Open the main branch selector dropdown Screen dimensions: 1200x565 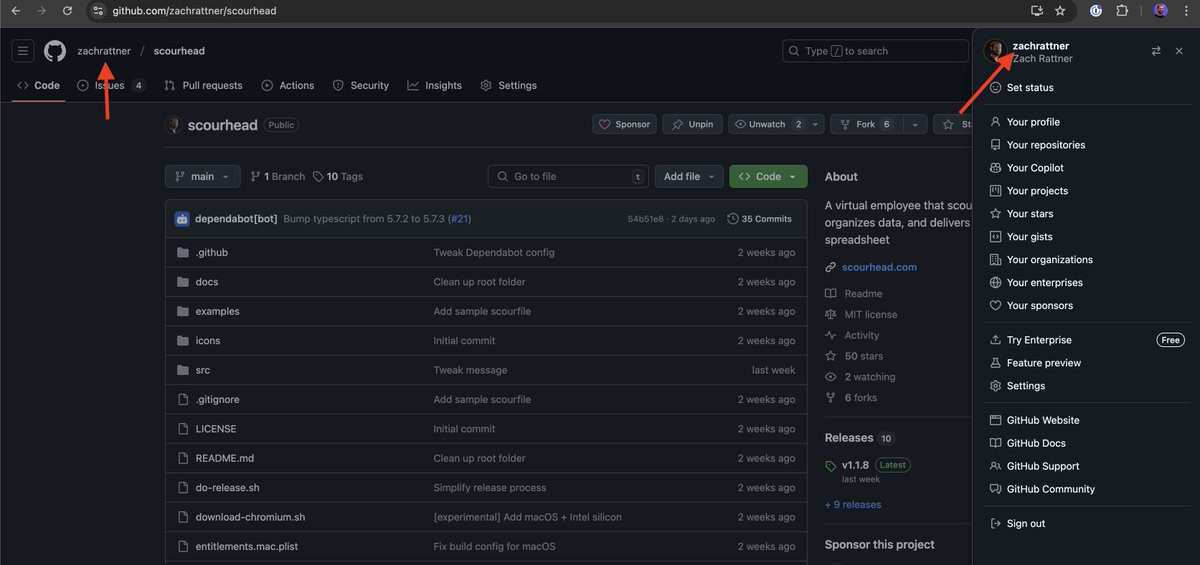[x=202, y=176]
